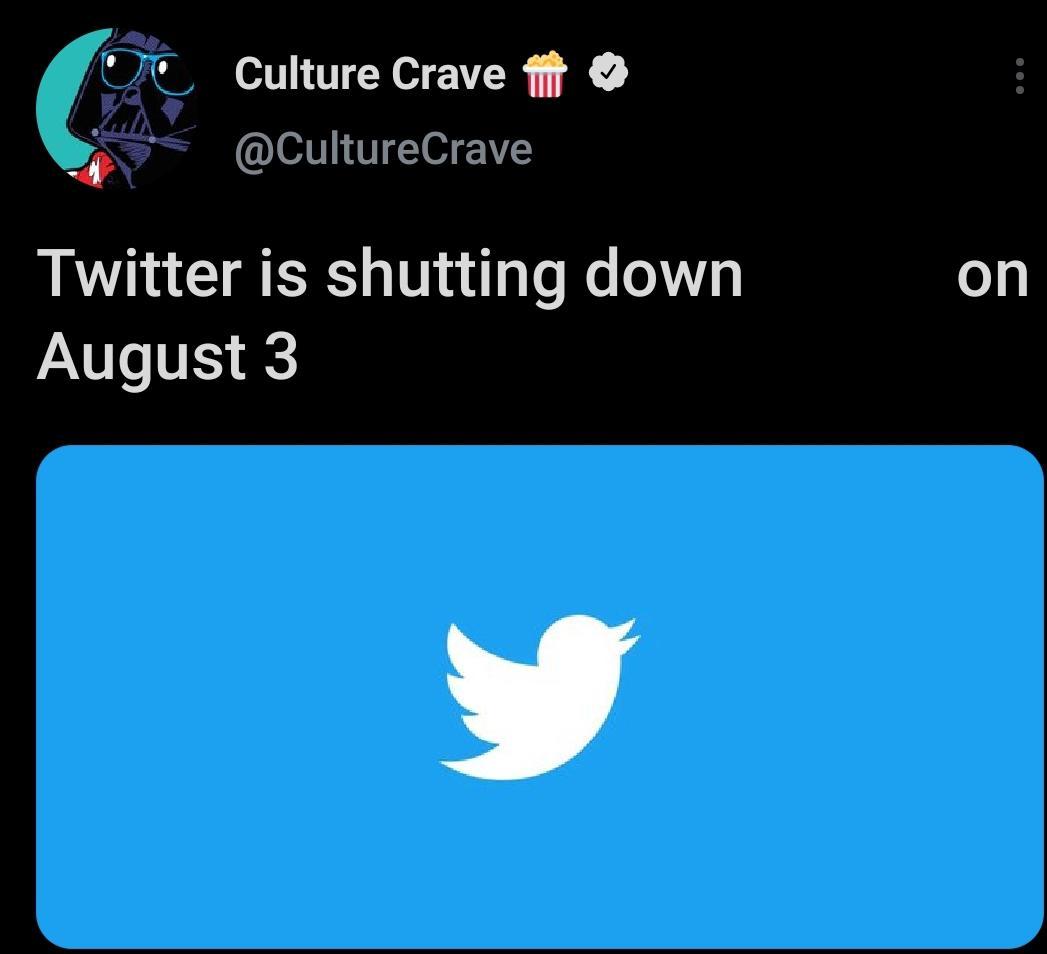Open the Culture Crave profile avatar
Viewport: 1047px width, 954px height.
(x=115, y=109)
